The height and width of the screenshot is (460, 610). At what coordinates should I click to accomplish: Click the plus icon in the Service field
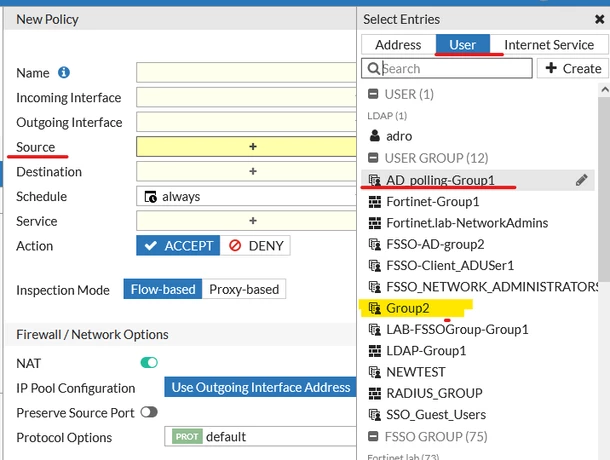[x=253, y=221]
